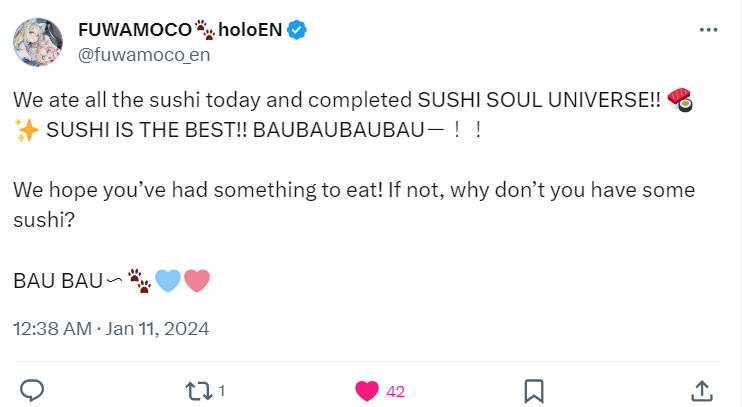Click the repost arrows icon
The width and height of the screenshot is (742, 407).
point(201,390)
